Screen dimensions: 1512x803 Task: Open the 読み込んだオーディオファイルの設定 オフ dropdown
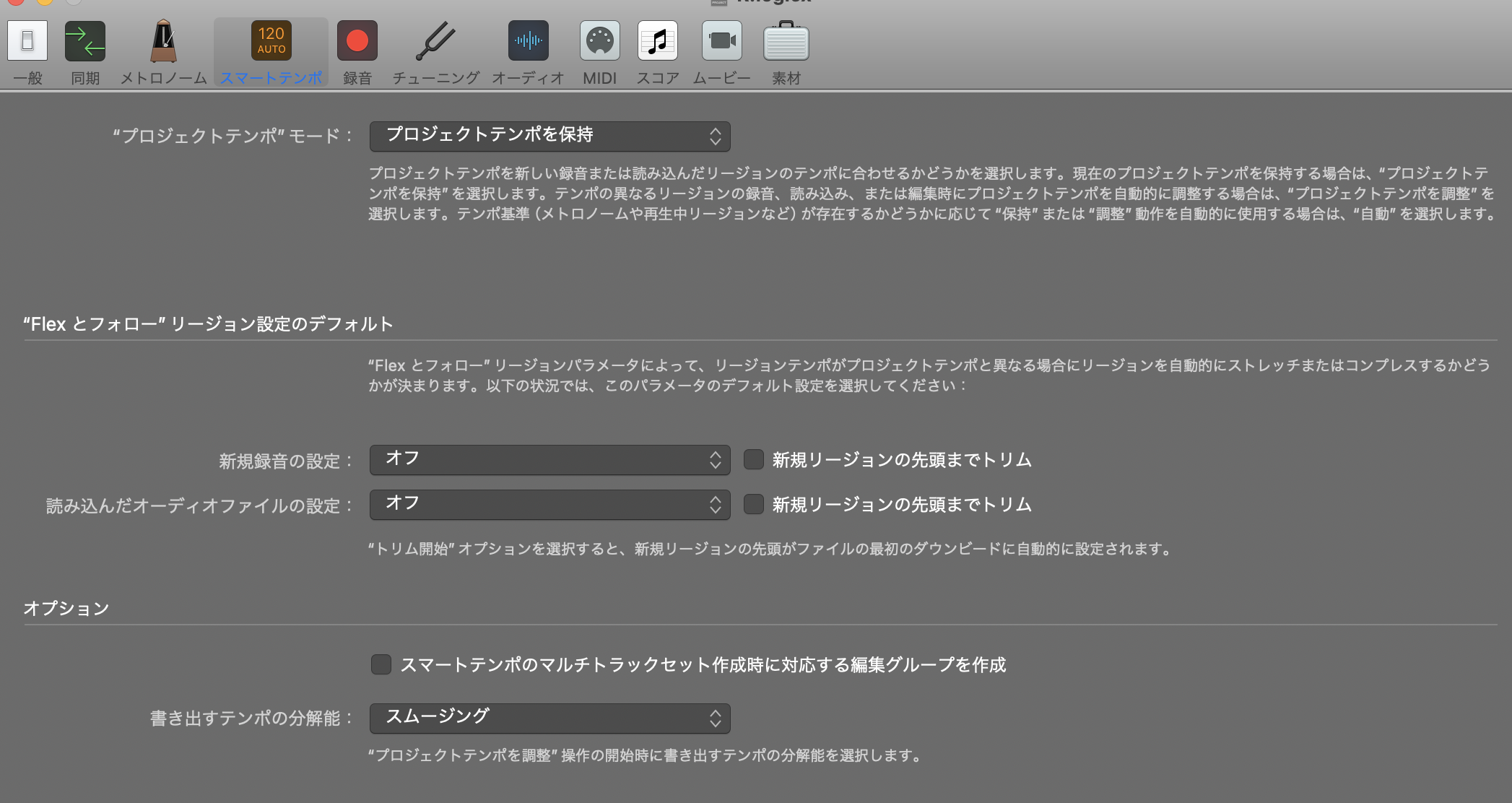(x=549, y=505)
